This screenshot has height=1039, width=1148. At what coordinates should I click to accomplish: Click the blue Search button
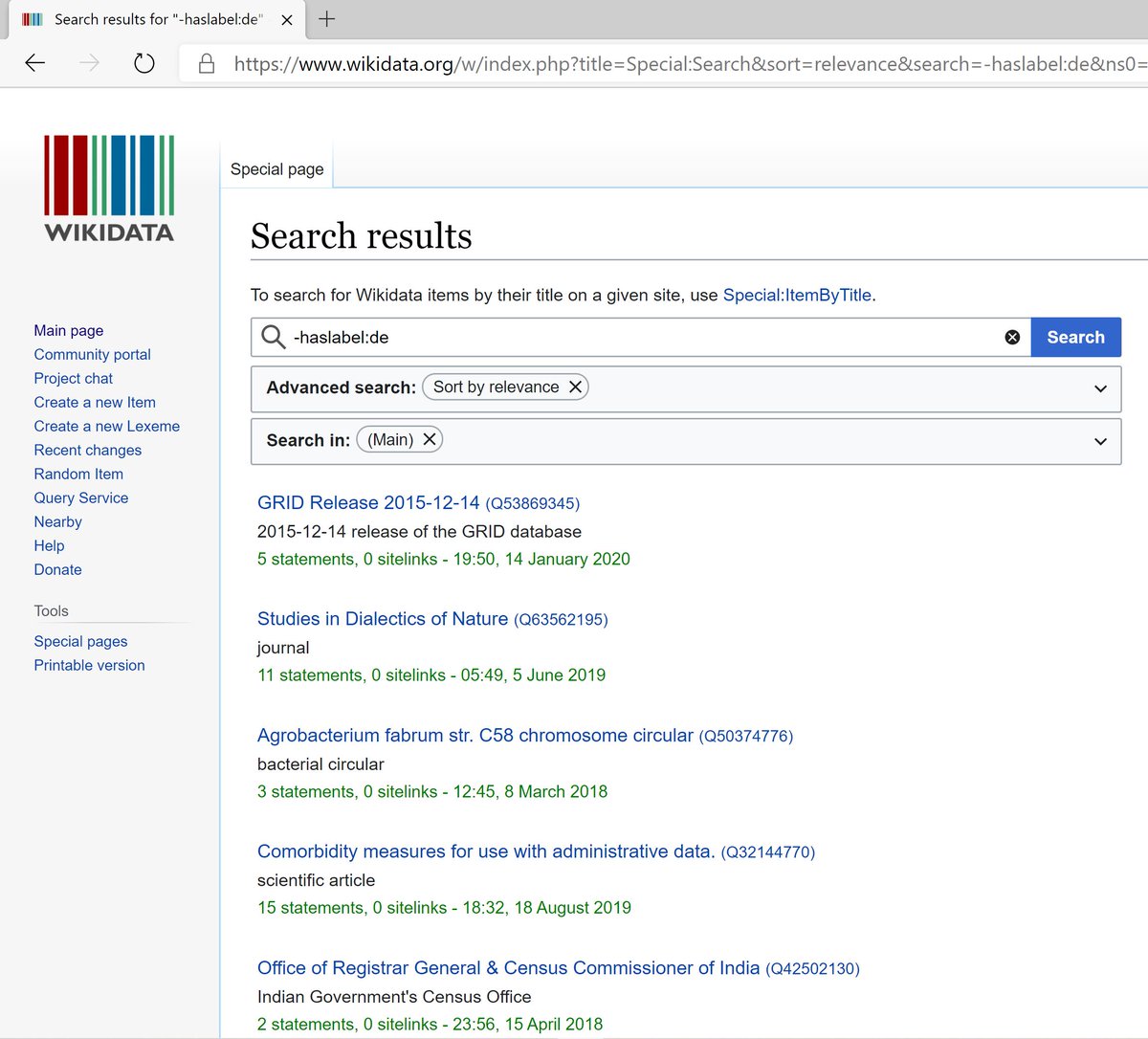pos(1075,337)
